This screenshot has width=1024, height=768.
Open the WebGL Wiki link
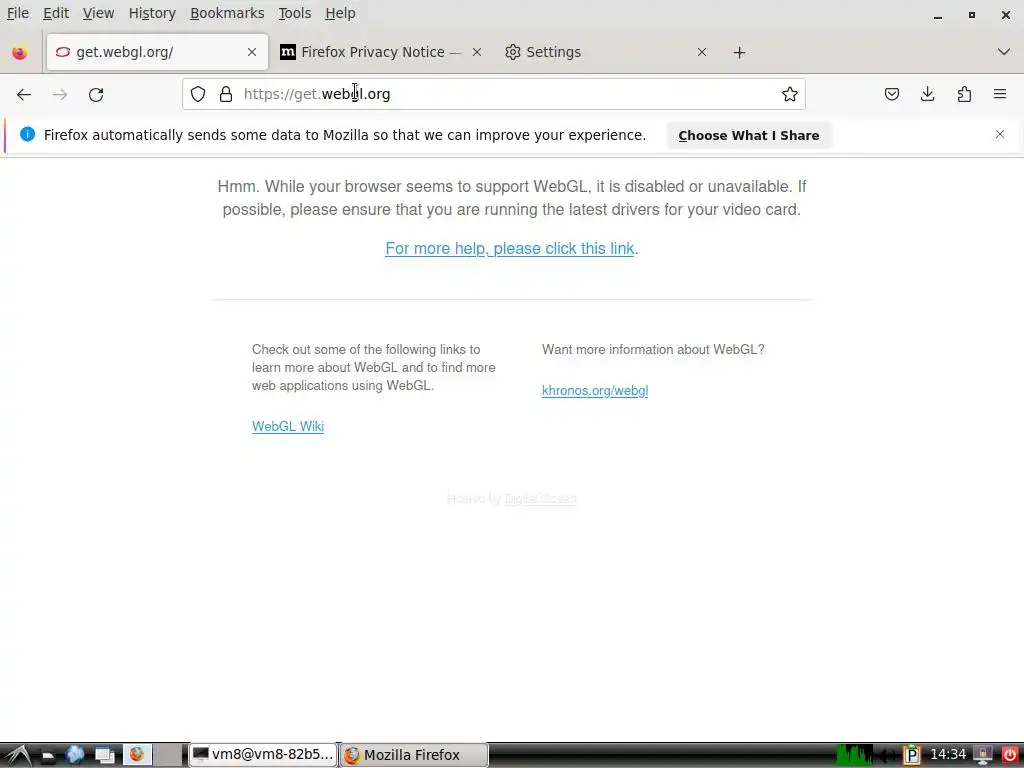(x=288, y=426)
